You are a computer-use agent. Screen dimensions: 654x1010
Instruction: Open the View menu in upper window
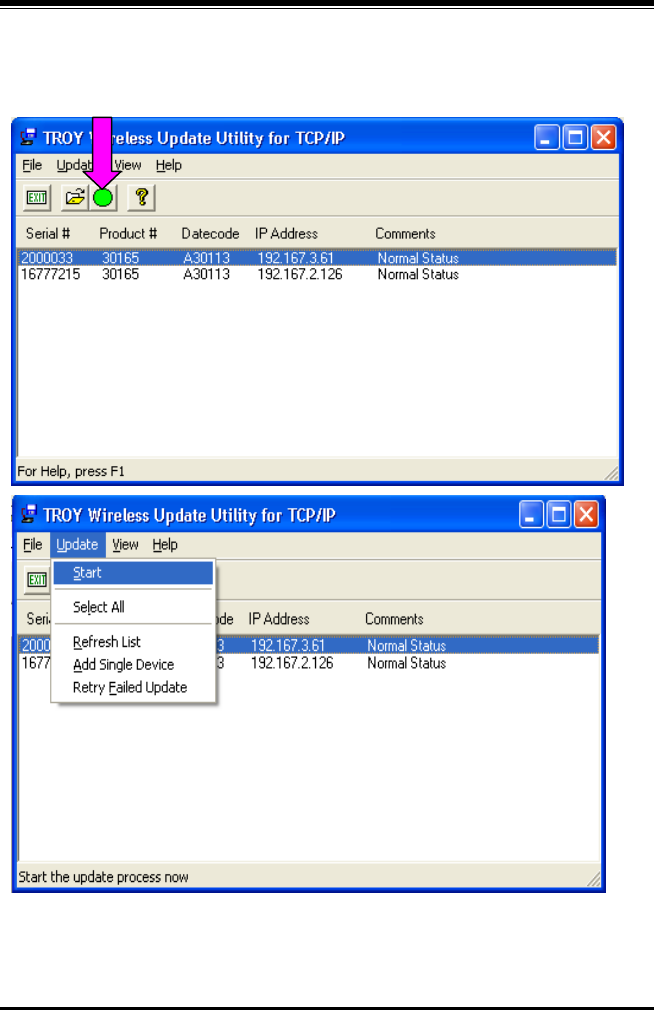pyautogui.click(x=128, y=166)
